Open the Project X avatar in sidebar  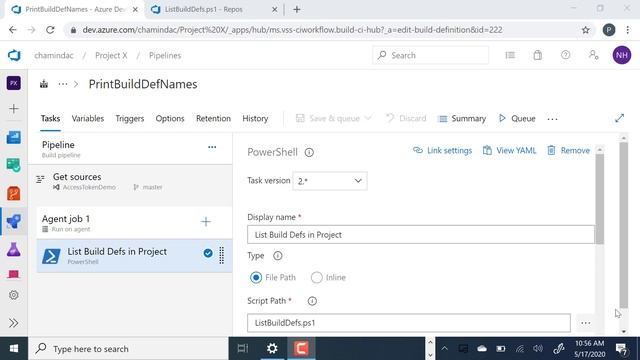[13, 83]
